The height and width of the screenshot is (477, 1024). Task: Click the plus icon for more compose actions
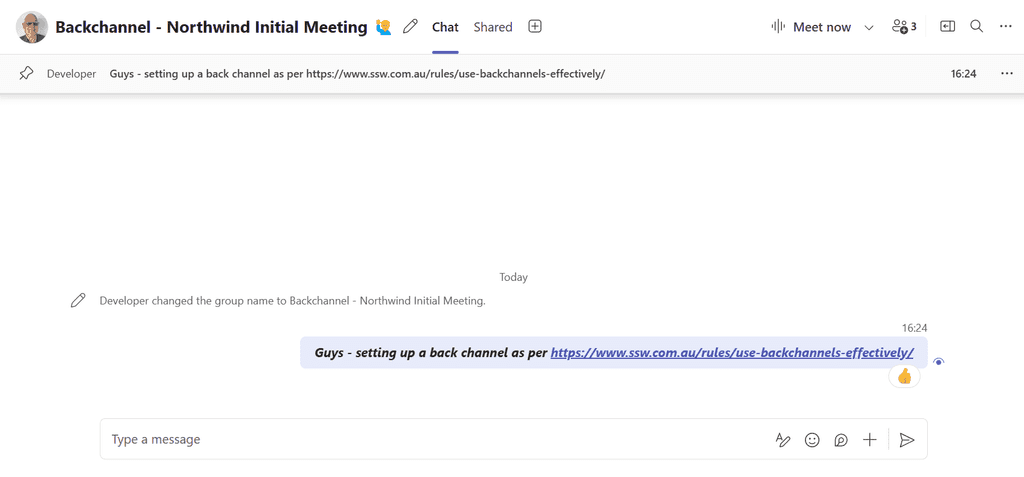870,440
